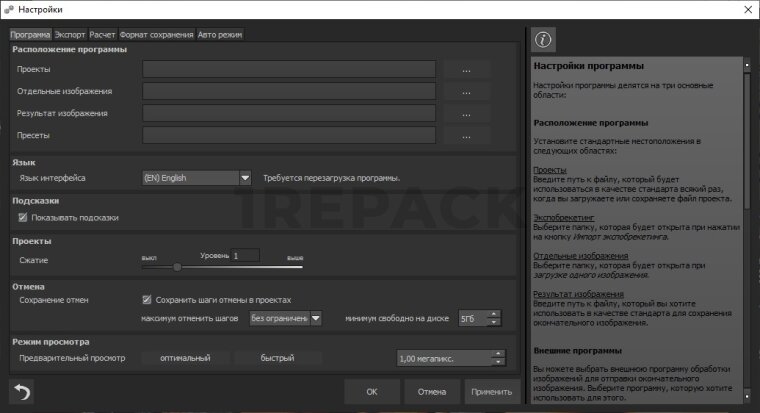This screenshot has width=760, height=413.
Task: Click the Применить button
Action: [491, 391]
